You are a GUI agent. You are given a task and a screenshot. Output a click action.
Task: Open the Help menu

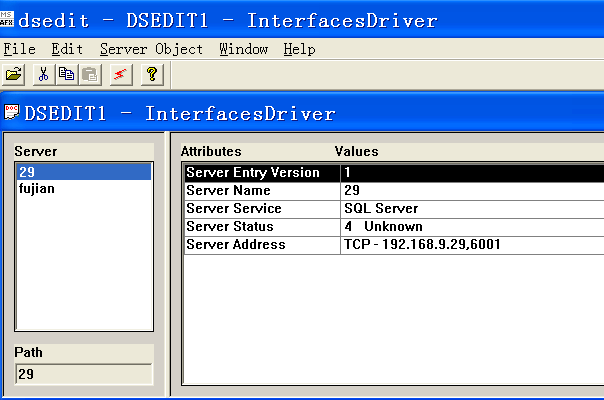pyautogui.click(x=299, y=49)
